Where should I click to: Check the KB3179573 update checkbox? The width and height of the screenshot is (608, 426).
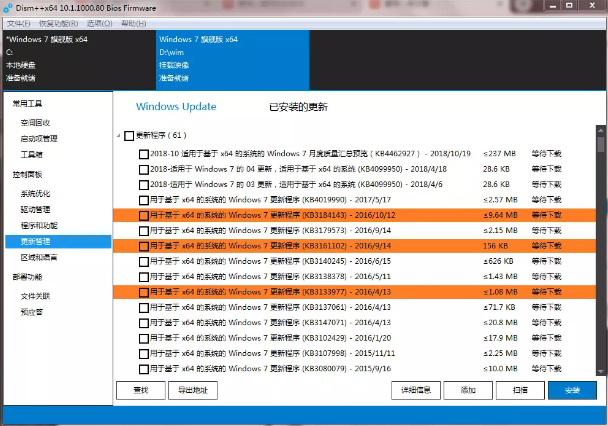144,231
